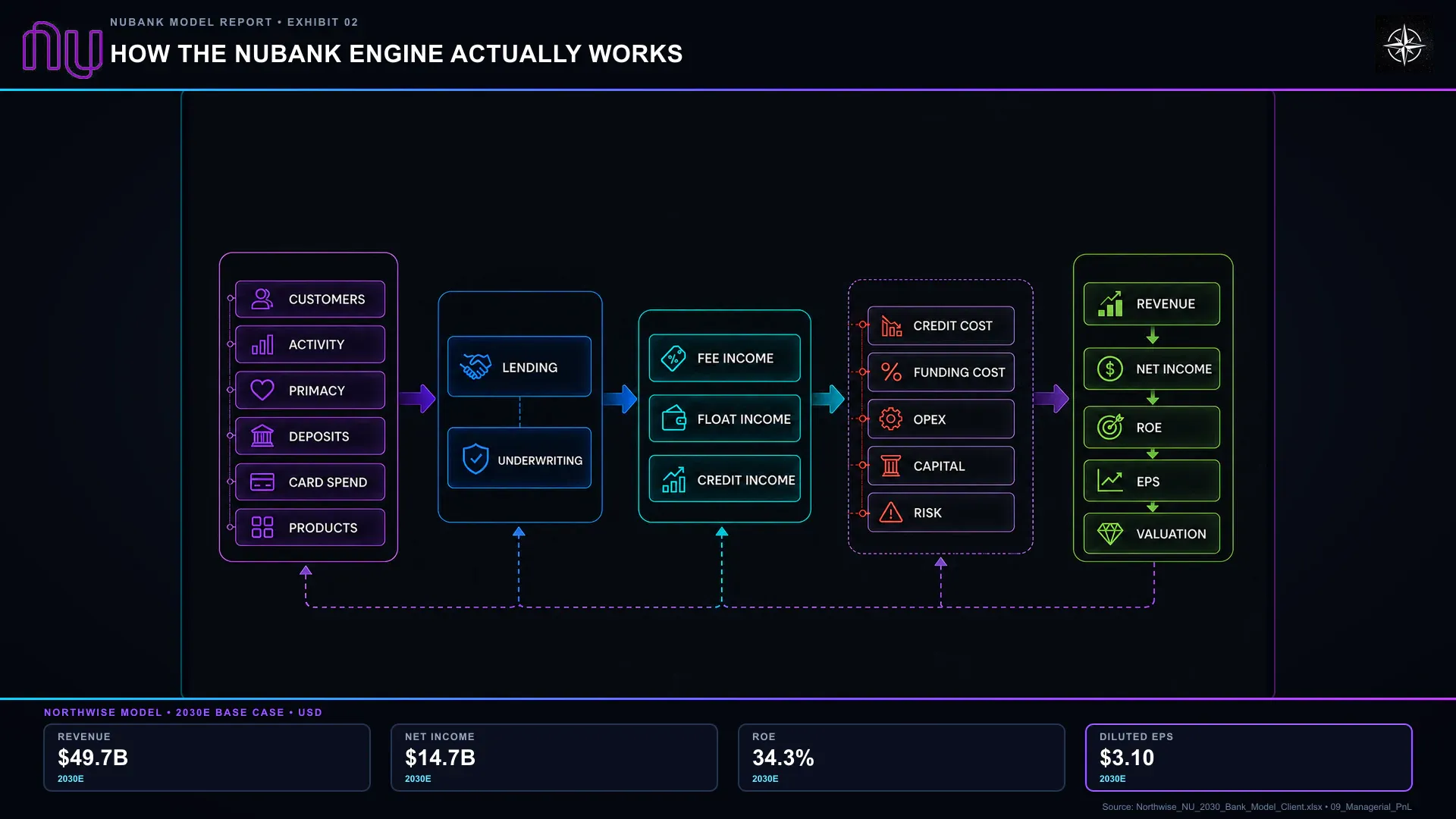This screenshot has height=819, width=1456.
Task: Click the Float Income wallet icon
Action: pyautogui.click(x=673, y=418)
